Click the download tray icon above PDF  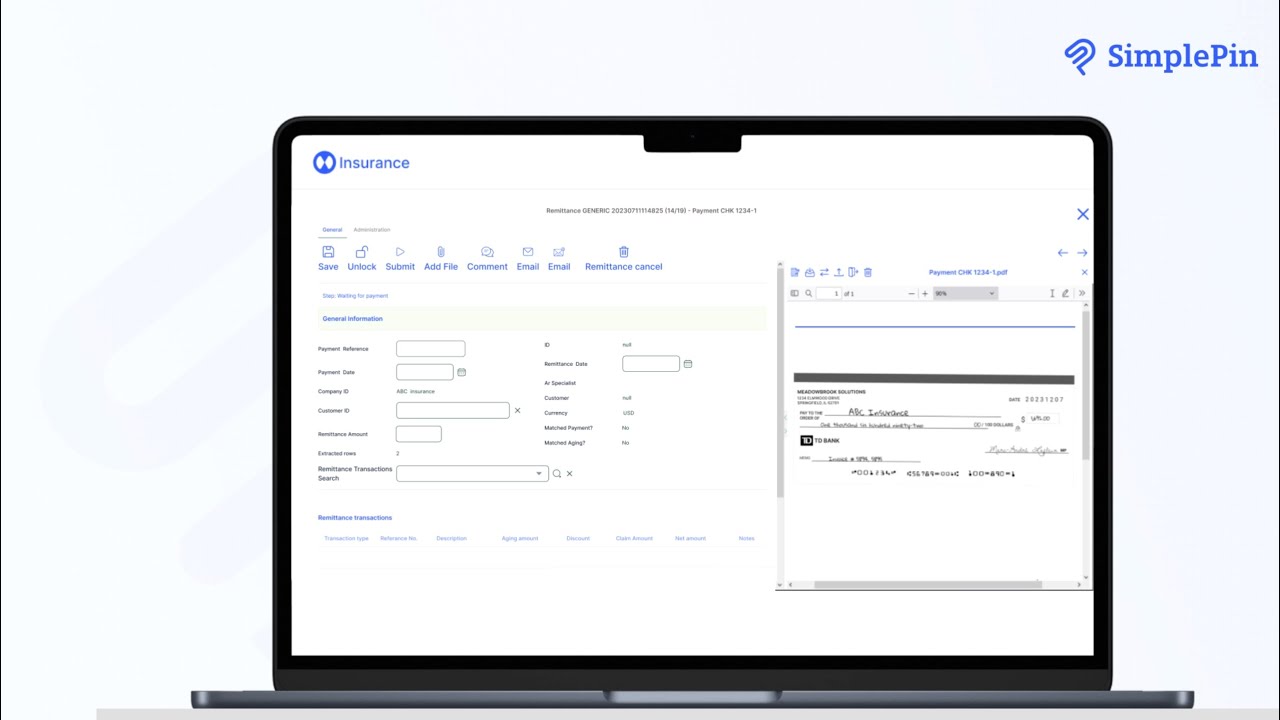point(810,272)
